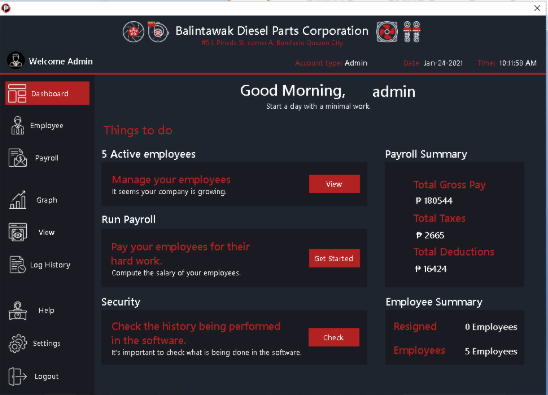Image resolution: width=548 pixels, height=395 pixels.
Task: Click the 'Manage your employees' heading
Action: pos(171,180)
